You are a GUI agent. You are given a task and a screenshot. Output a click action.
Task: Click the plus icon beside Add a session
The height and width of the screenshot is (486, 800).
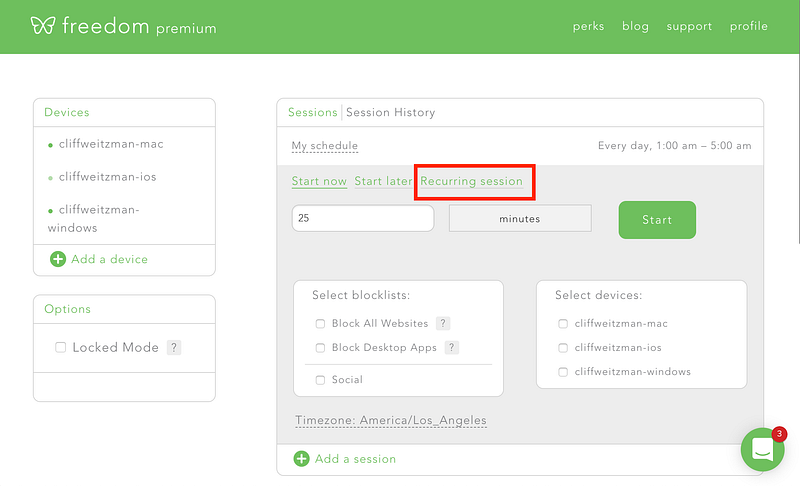[302, 458]
